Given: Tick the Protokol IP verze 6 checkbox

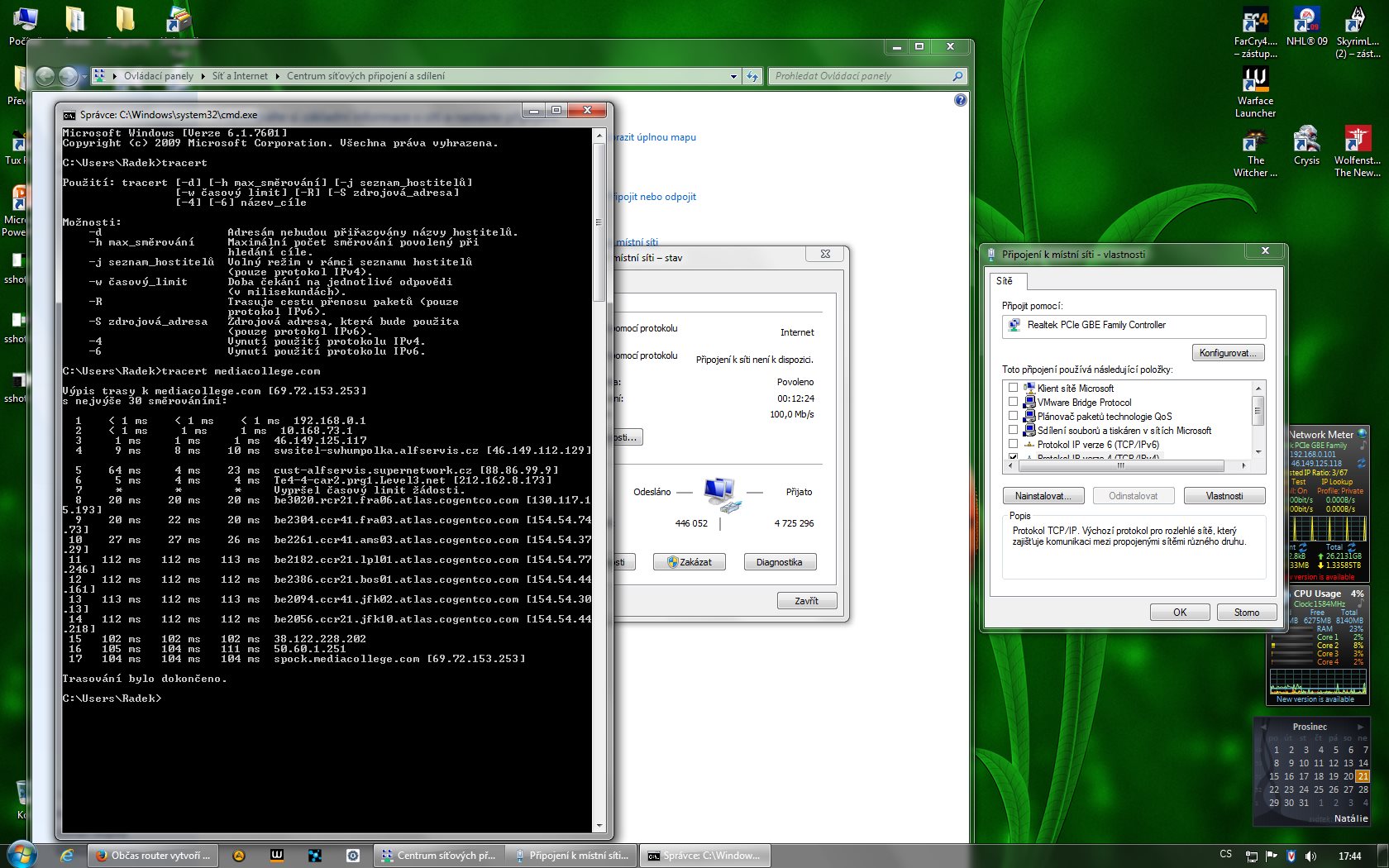Looking at the screenshot, I should 1013,444.
